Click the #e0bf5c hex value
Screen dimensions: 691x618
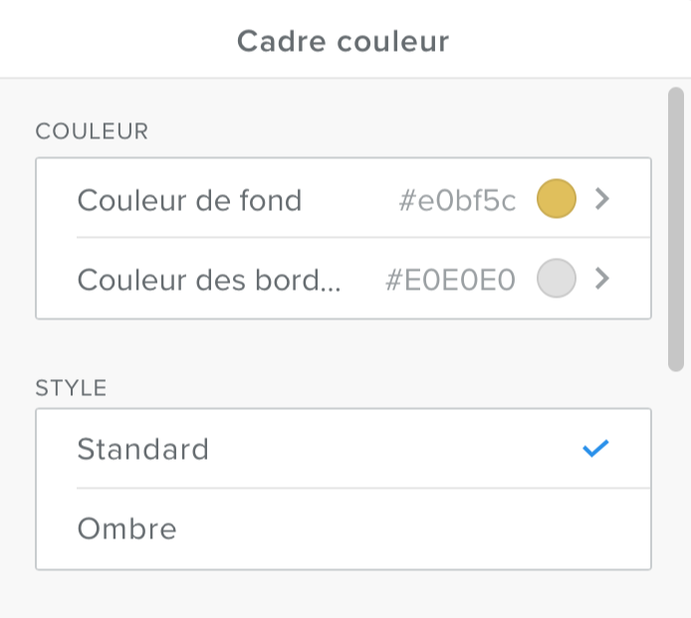(457, 201)
